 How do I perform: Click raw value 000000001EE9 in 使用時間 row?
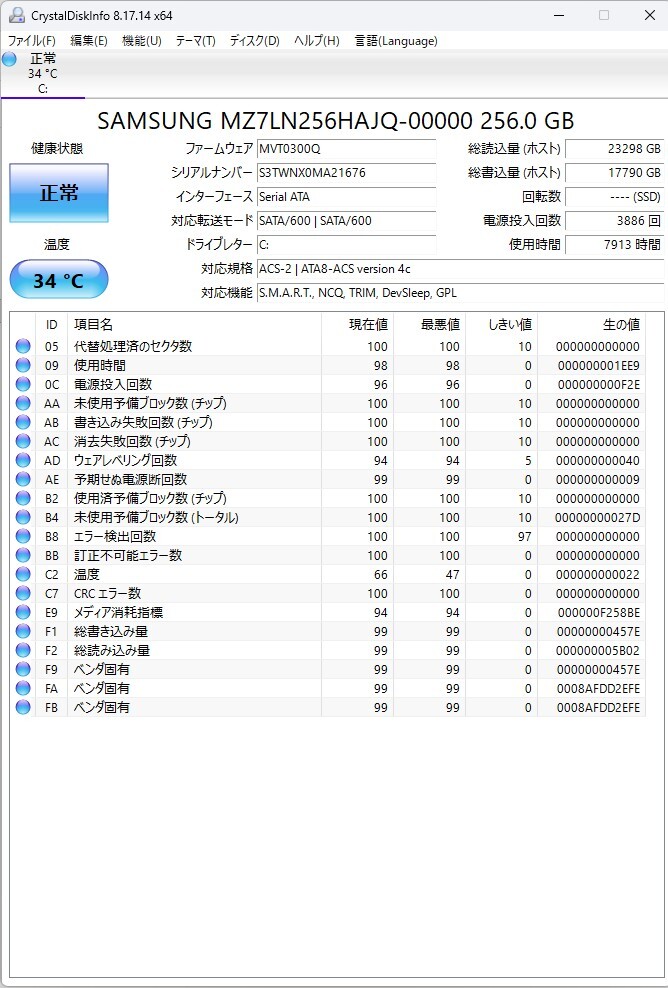(x=598, y=365)
